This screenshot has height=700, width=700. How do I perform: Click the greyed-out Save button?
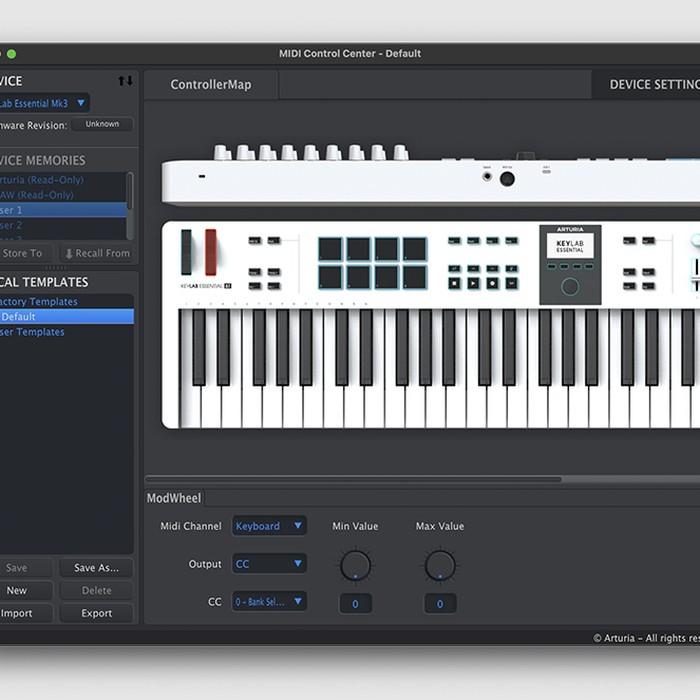pyautogui.click(x=25, y=568)
